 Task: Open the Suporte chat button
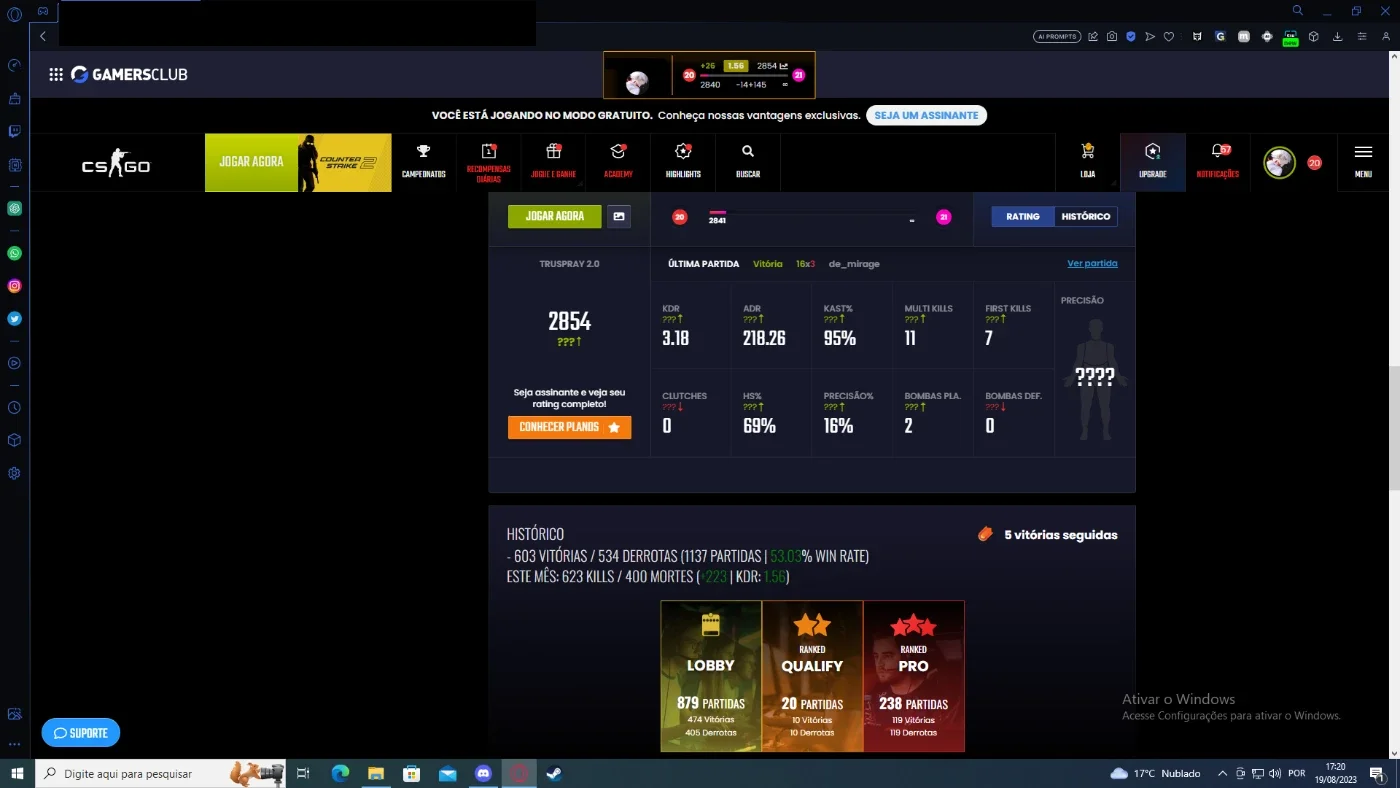[80, 733]
